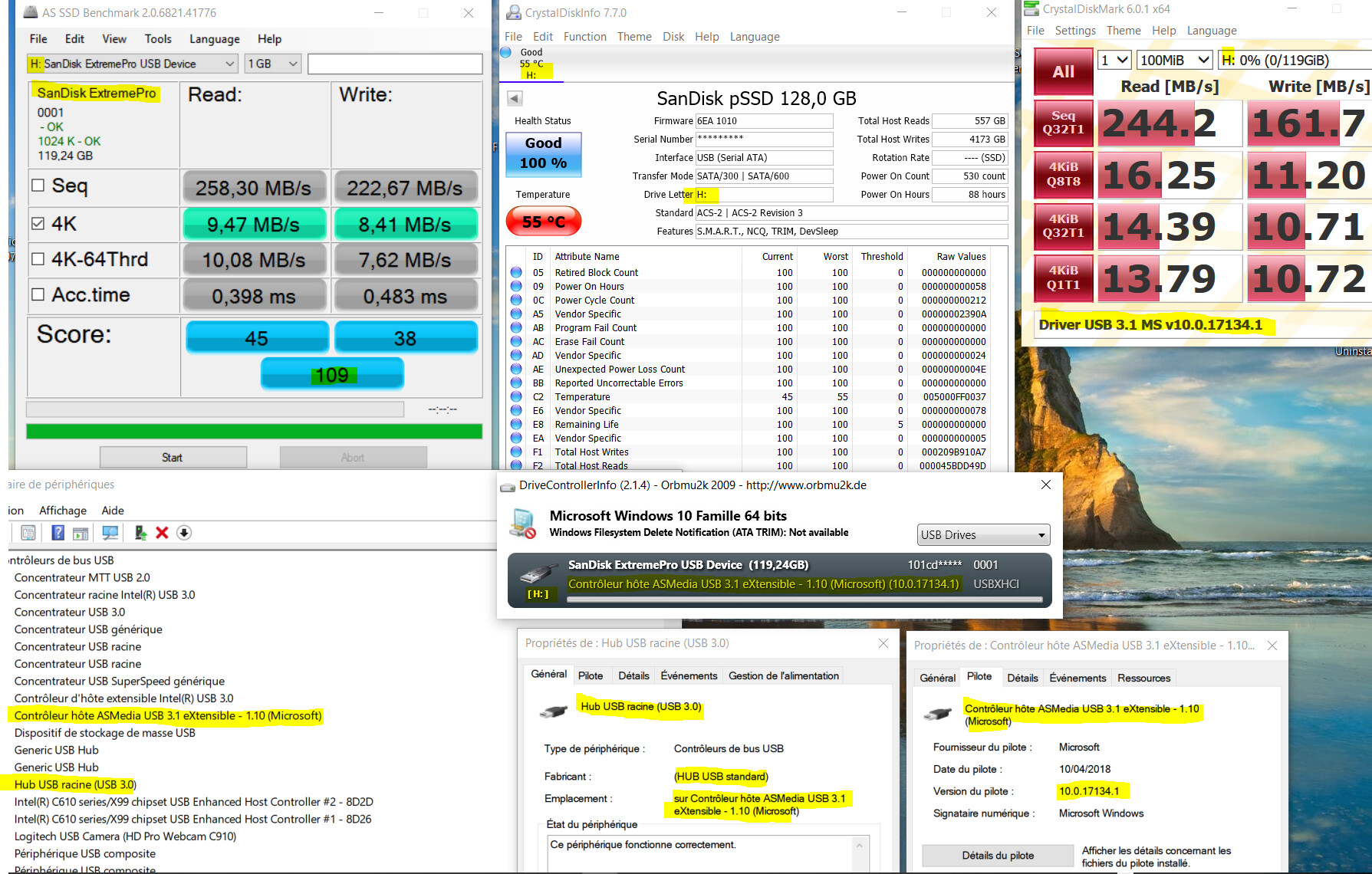Switch to the Détails tab in Hub USB racine properties

[x=633, y=675]
